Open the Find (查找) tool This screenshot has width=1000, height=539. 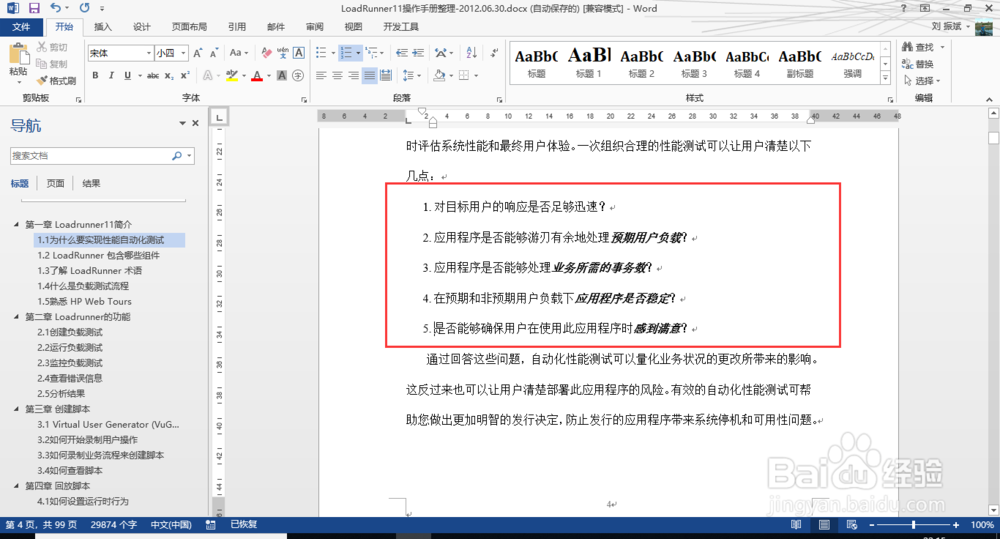click(918, 47)
